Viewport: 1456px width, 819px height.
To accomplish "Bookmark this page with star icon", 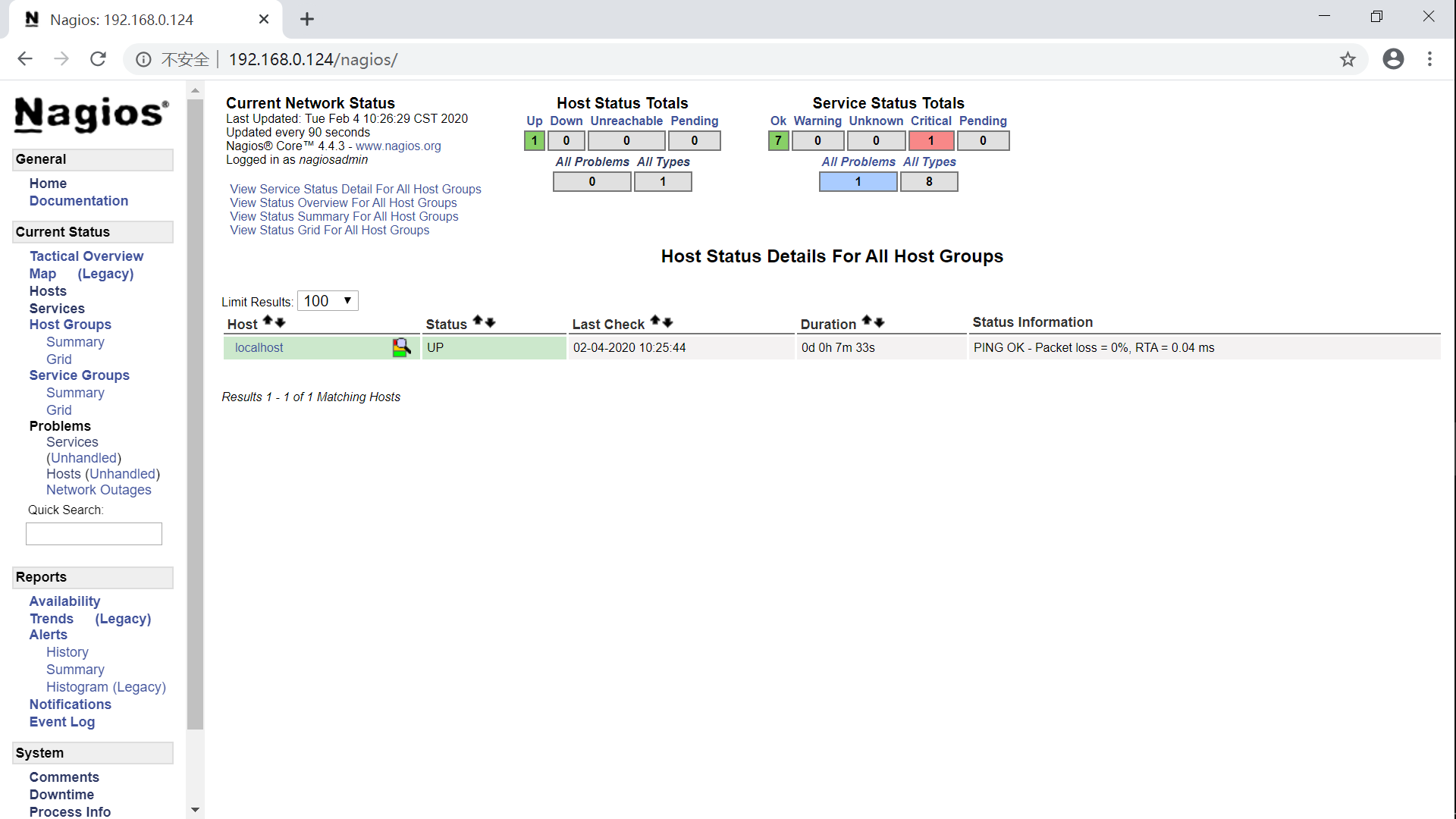I will (1348, 59).
